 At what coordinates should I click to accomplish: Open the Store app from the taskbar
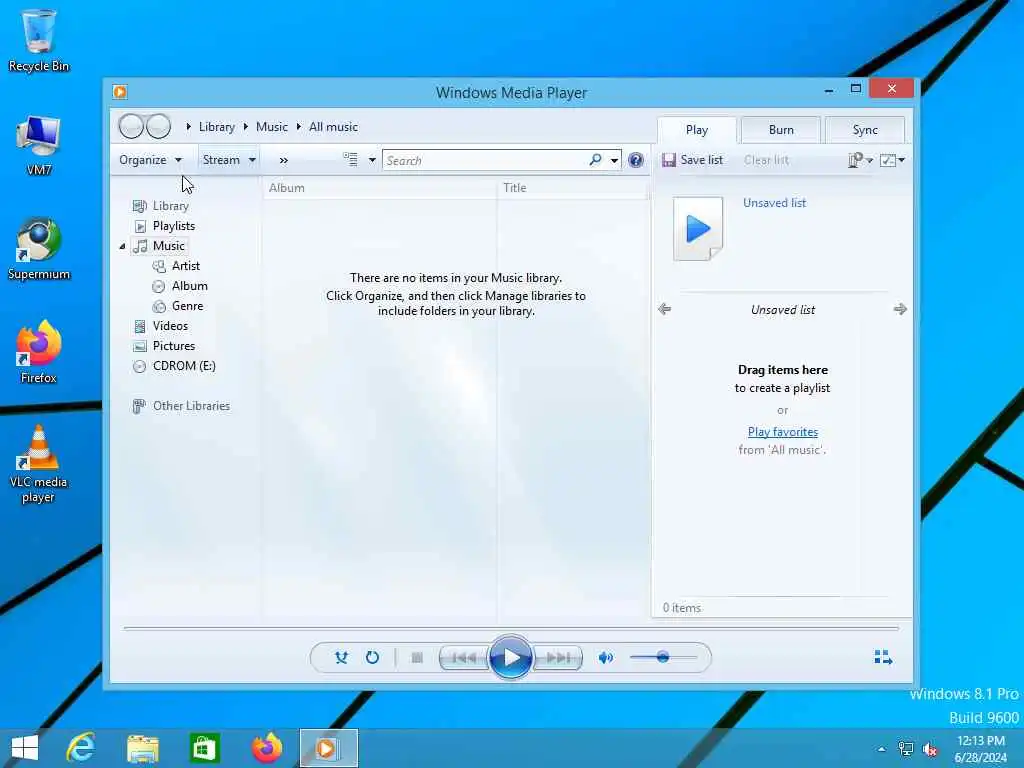(x=204, y=748)
